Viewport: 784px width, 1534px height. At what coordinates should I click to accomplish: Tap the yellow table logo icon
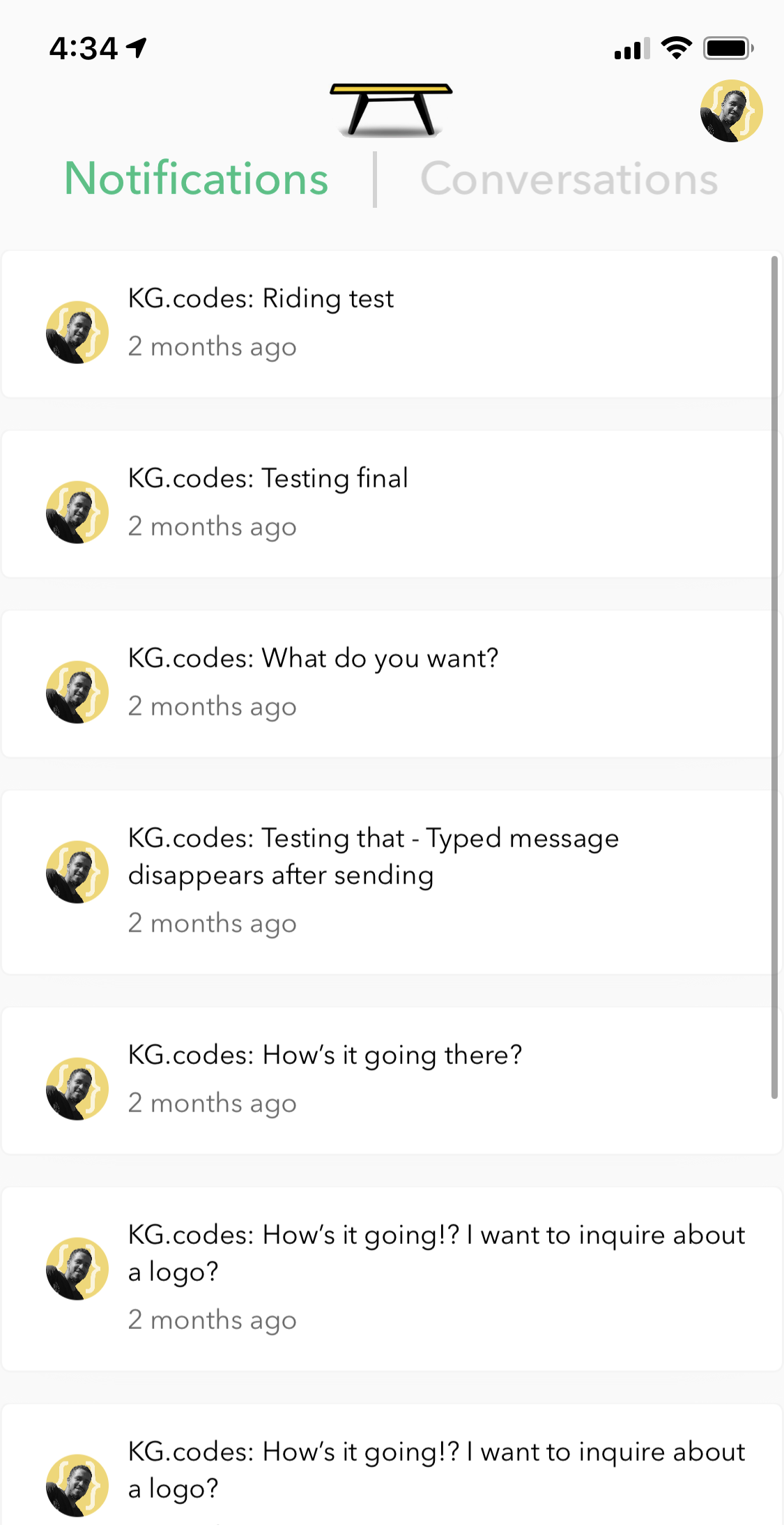point(391,109)
